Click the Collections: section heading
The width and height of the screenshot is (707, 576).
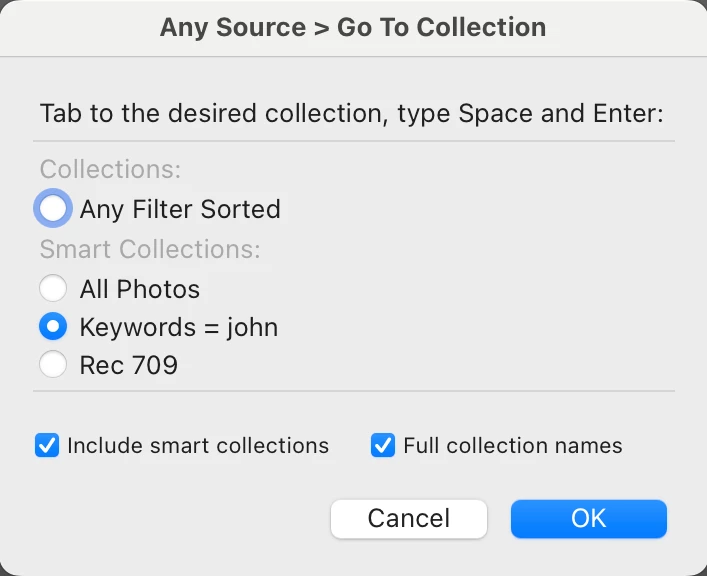(x=111, y=169)
